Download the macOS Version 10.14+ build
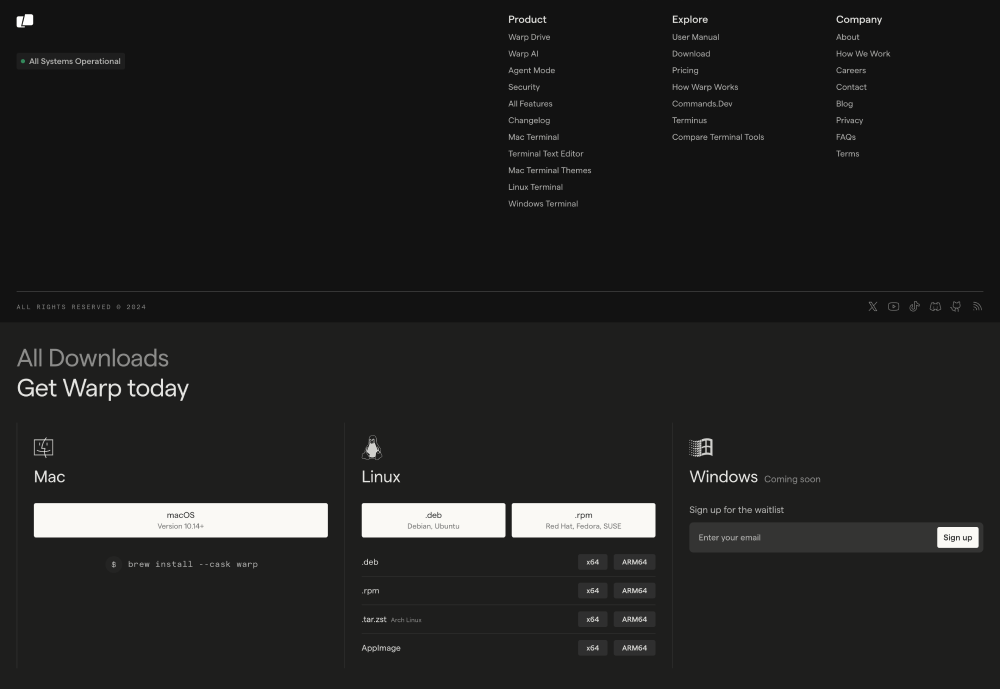The height and width of the screenshot is (689, 1000). pos(180,520)
